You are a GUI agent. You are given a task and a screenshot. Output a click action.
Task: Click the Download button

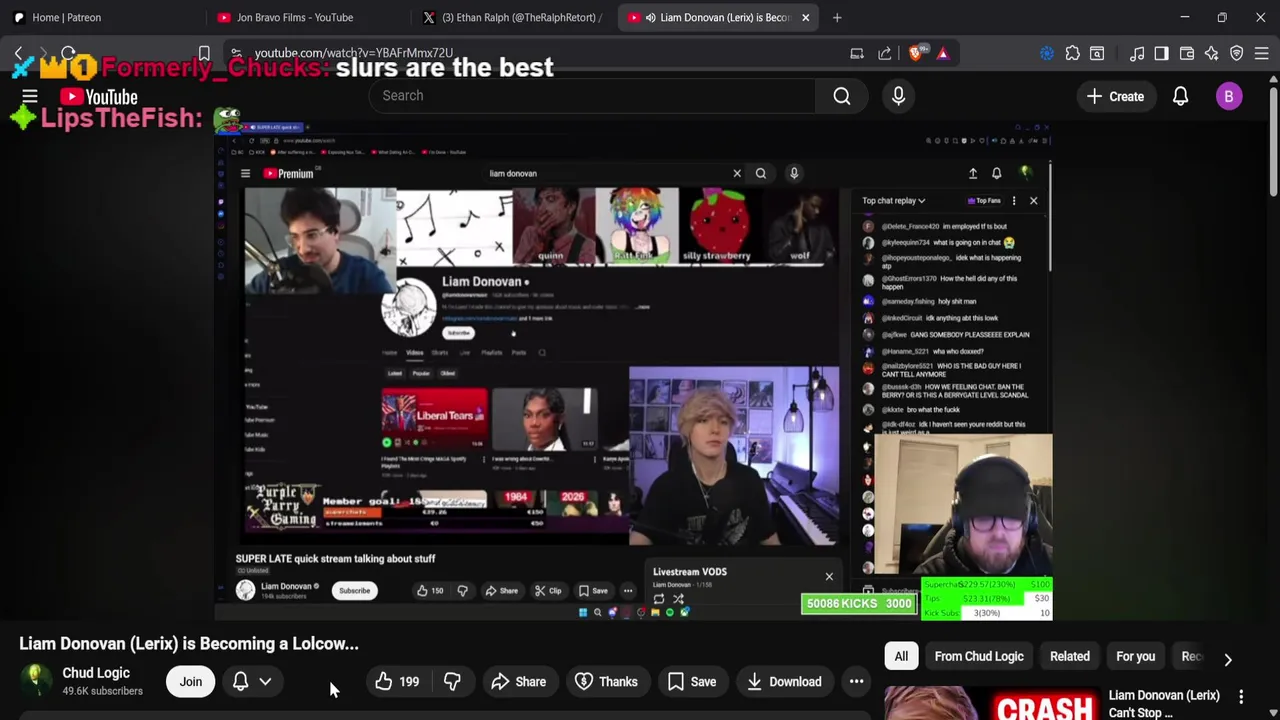784,682
